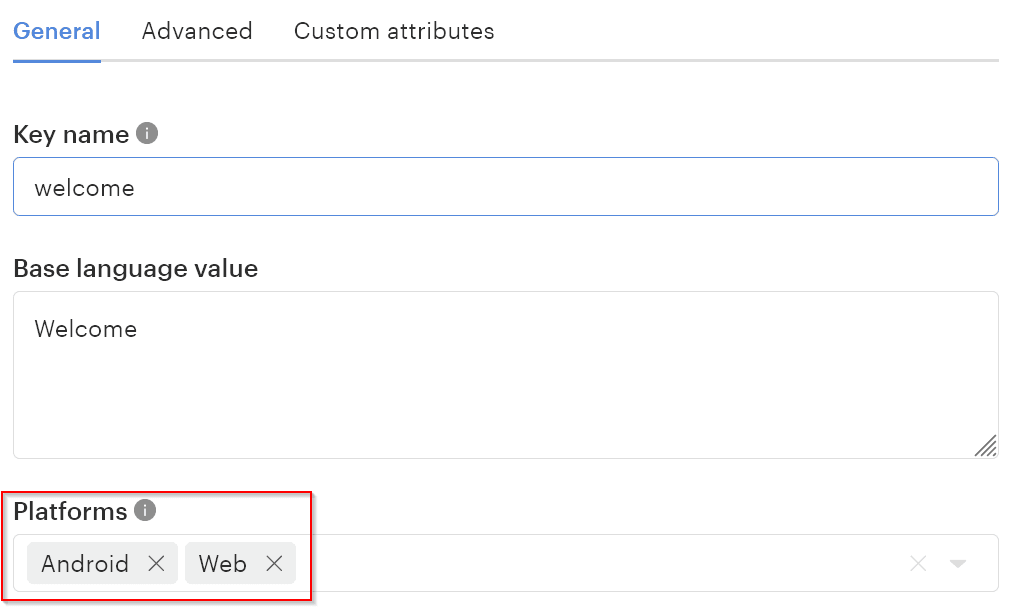This screenshot has width=1013, height=607.
Task: Click the textarea resize handle corner
Action: click(986, 446)
